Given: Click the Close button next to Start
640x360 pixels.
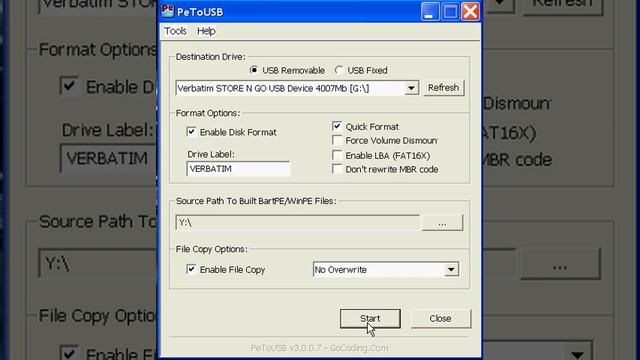Looking at the screenshot, I should (x=440, y=318).
